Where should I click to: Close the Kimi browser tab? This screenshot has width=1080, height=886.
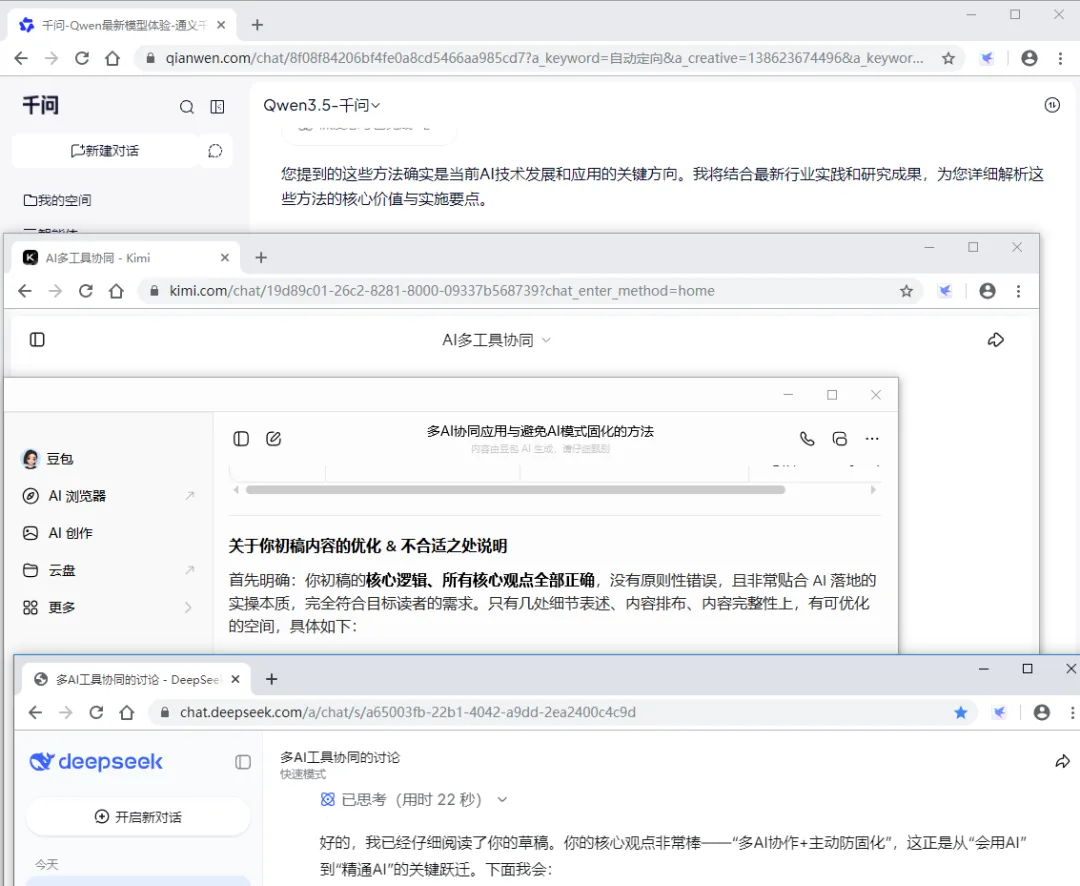(225, 258)
